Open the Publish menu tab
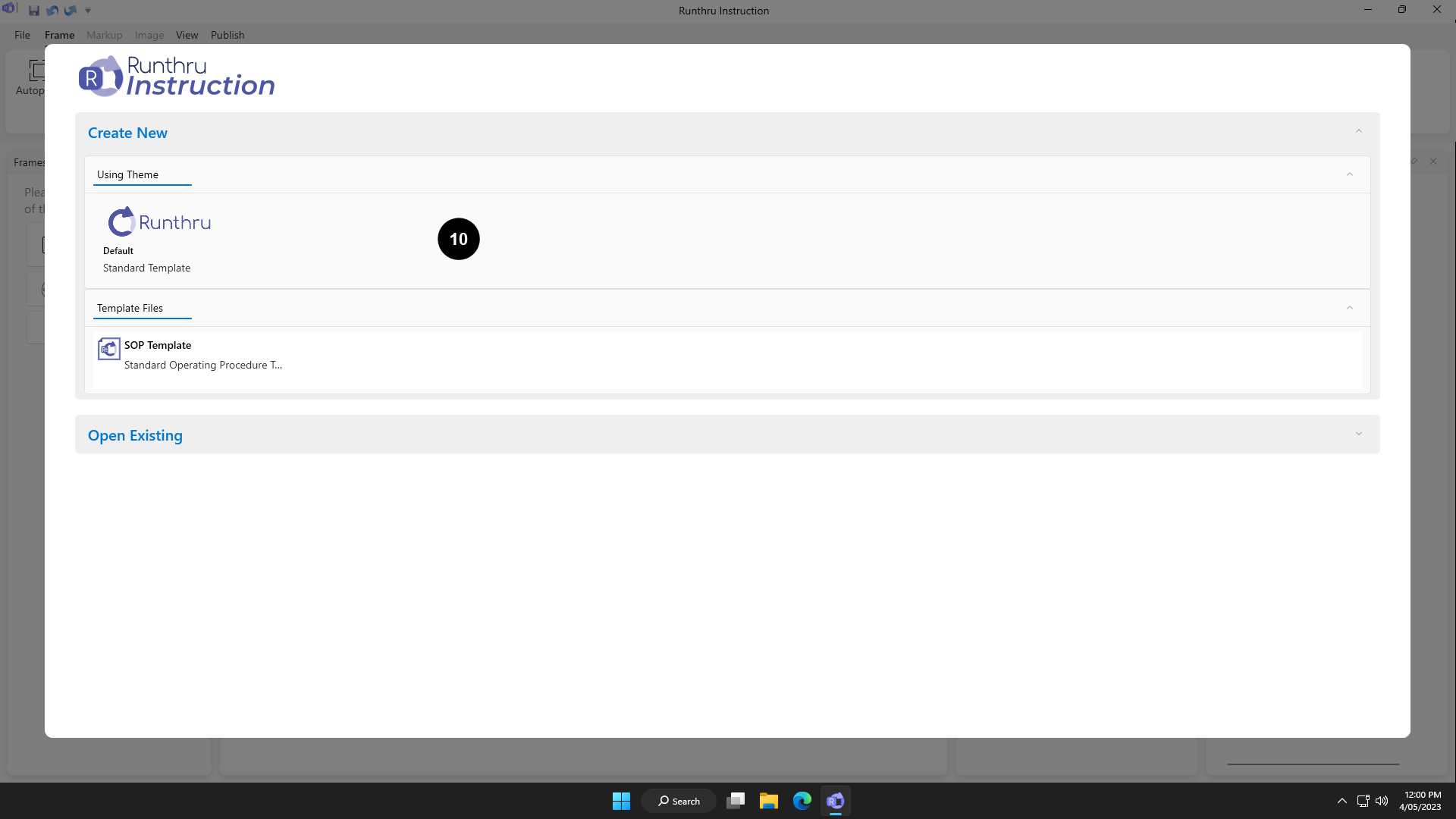The height and width of the screenshot is (819, 1456). point(227,35)
